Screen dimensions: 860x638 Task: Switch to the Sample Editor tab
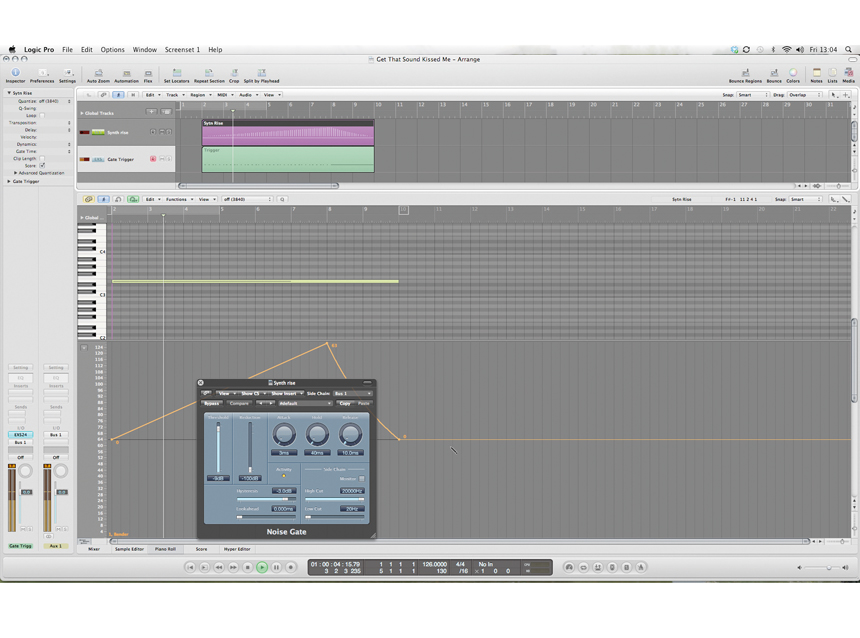pyautogui.click(x=129, y=549)
